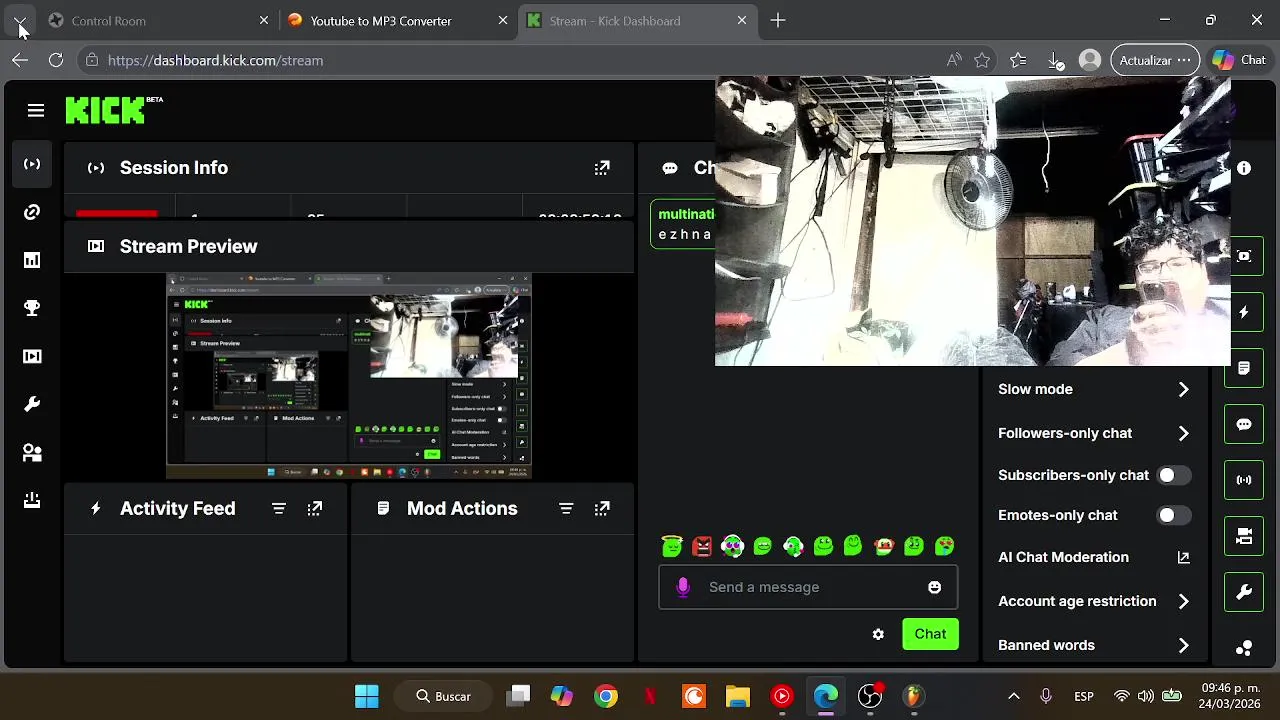
Task: Select the Stream - Kick Dashboard tab
Action: (638, 20)
